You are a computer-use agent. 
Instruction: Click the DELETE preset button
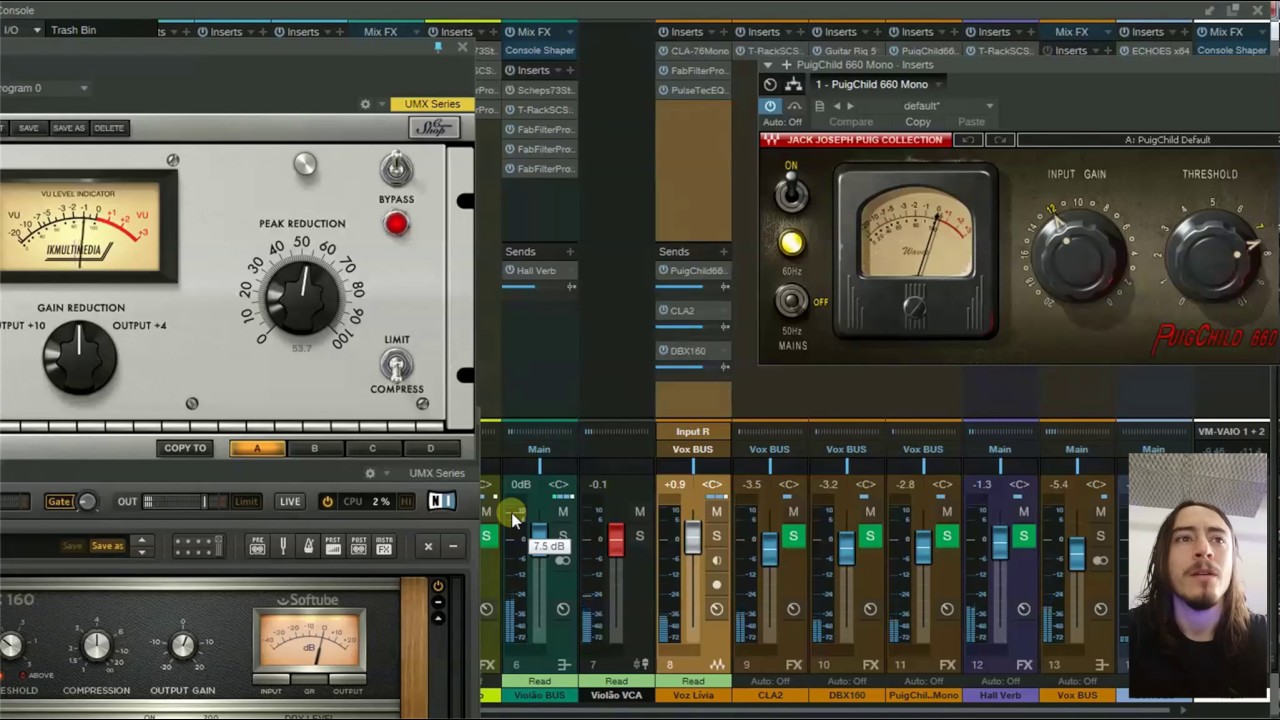(109, 128)
